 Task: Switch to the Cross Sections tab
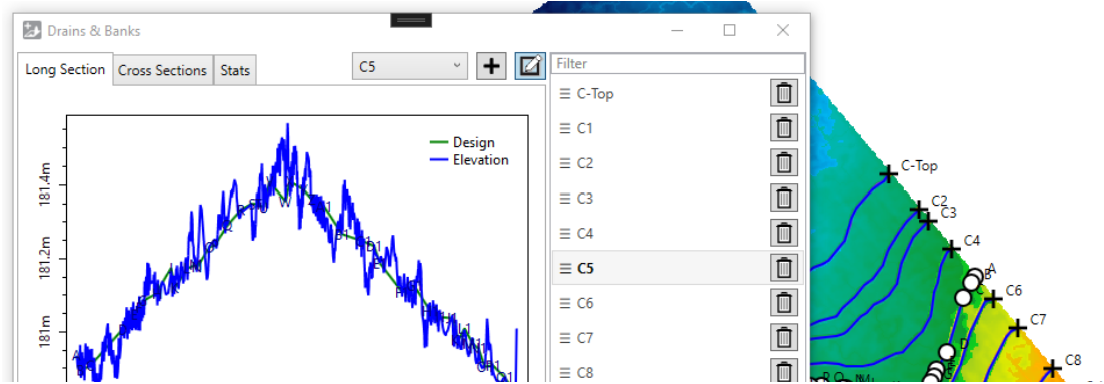pos(163,70)
